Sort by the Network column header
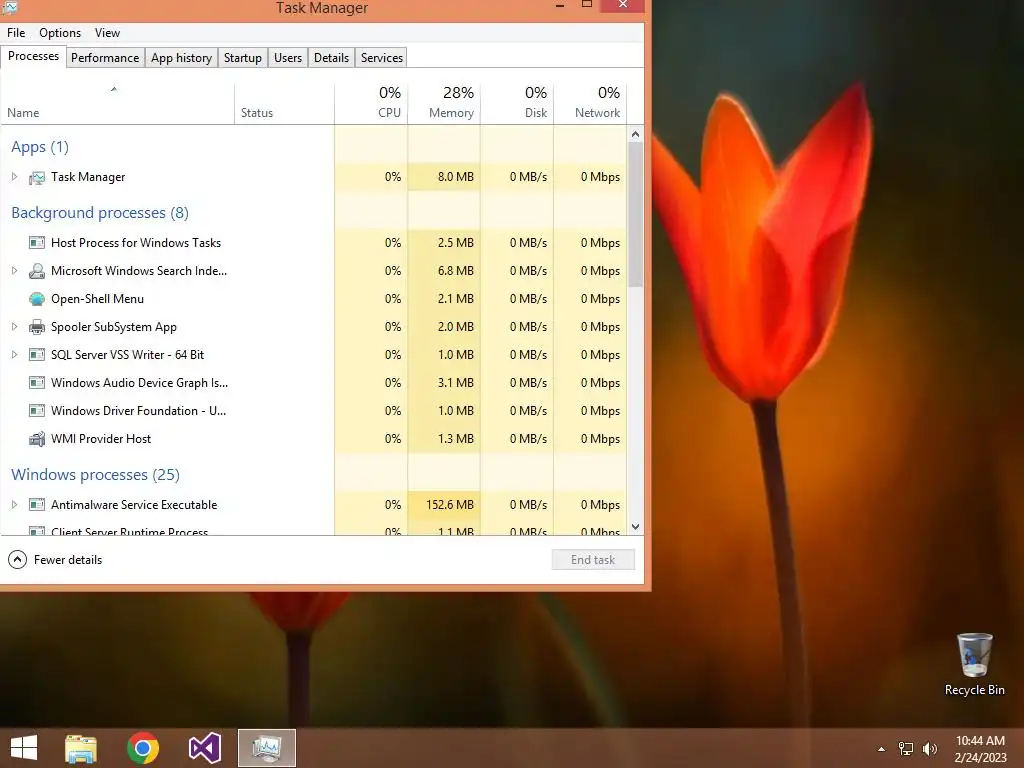The width and height of the screenshot is (1024, 768). [590, 104]
